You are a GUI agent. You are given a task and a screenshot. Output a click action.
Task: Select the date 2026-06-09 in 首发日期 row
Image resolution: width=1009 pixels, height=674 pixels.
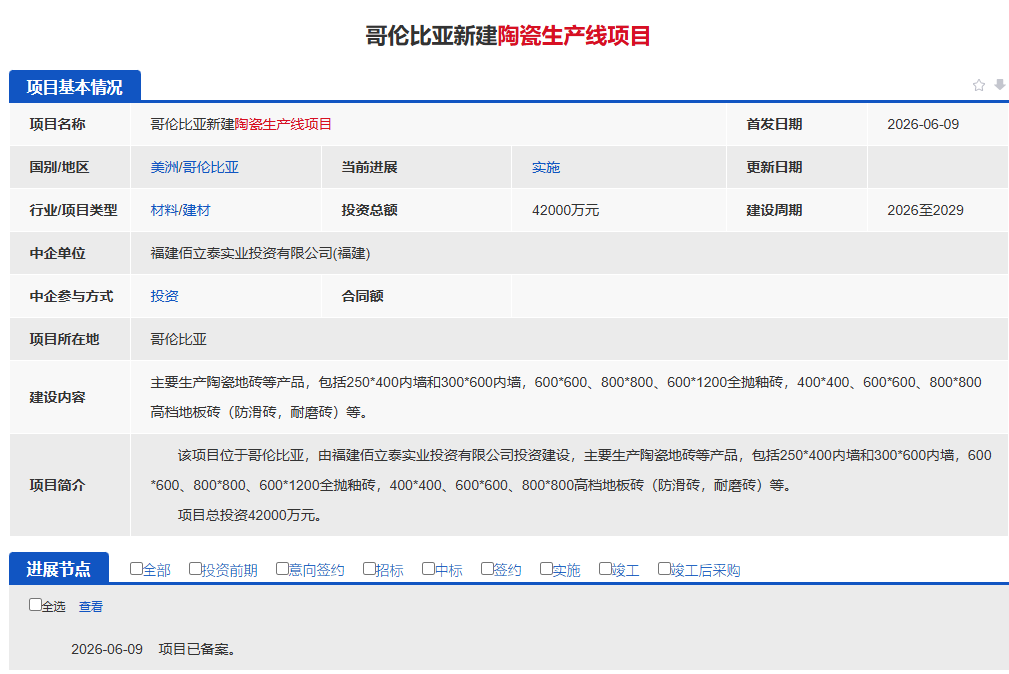923,124
